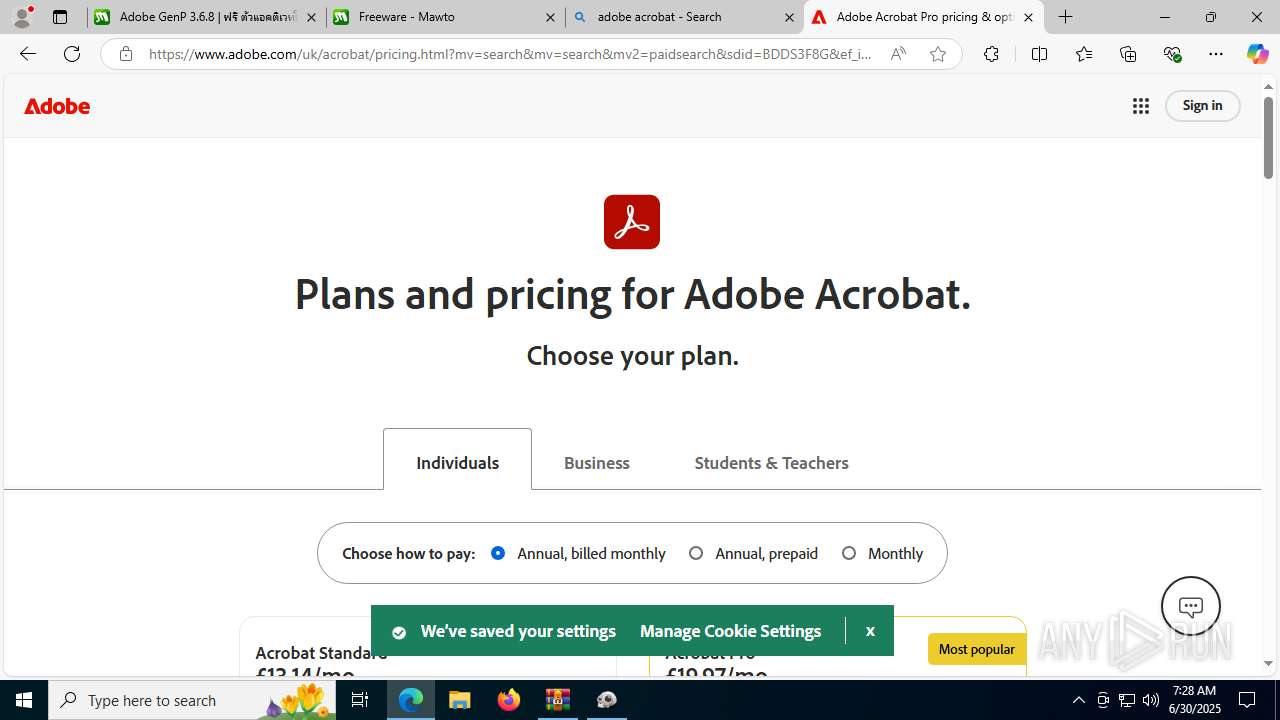
Task: Open Manage Cookie Settings
Action: (730, 631)
